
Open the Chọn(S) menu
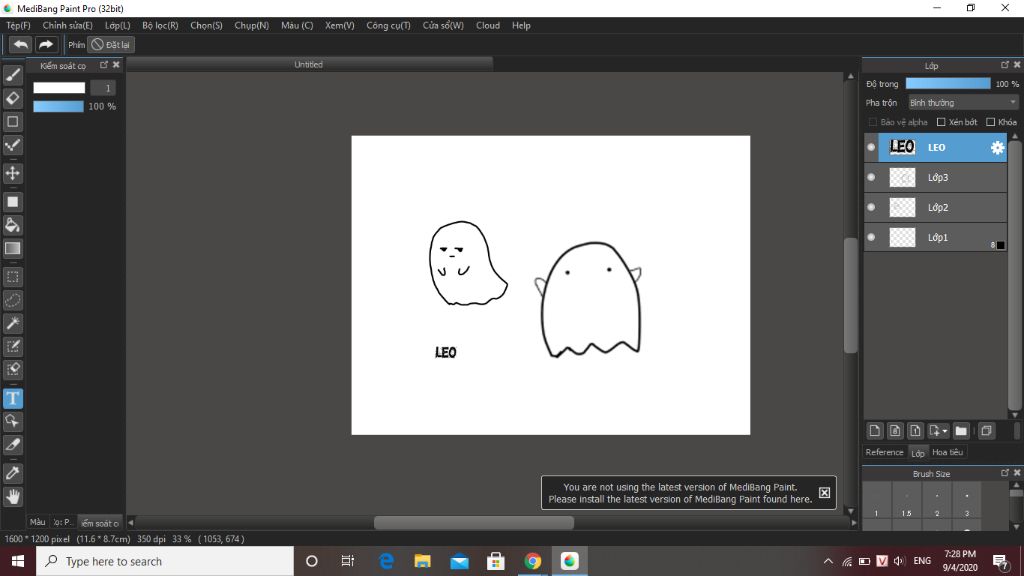[206, 25]
